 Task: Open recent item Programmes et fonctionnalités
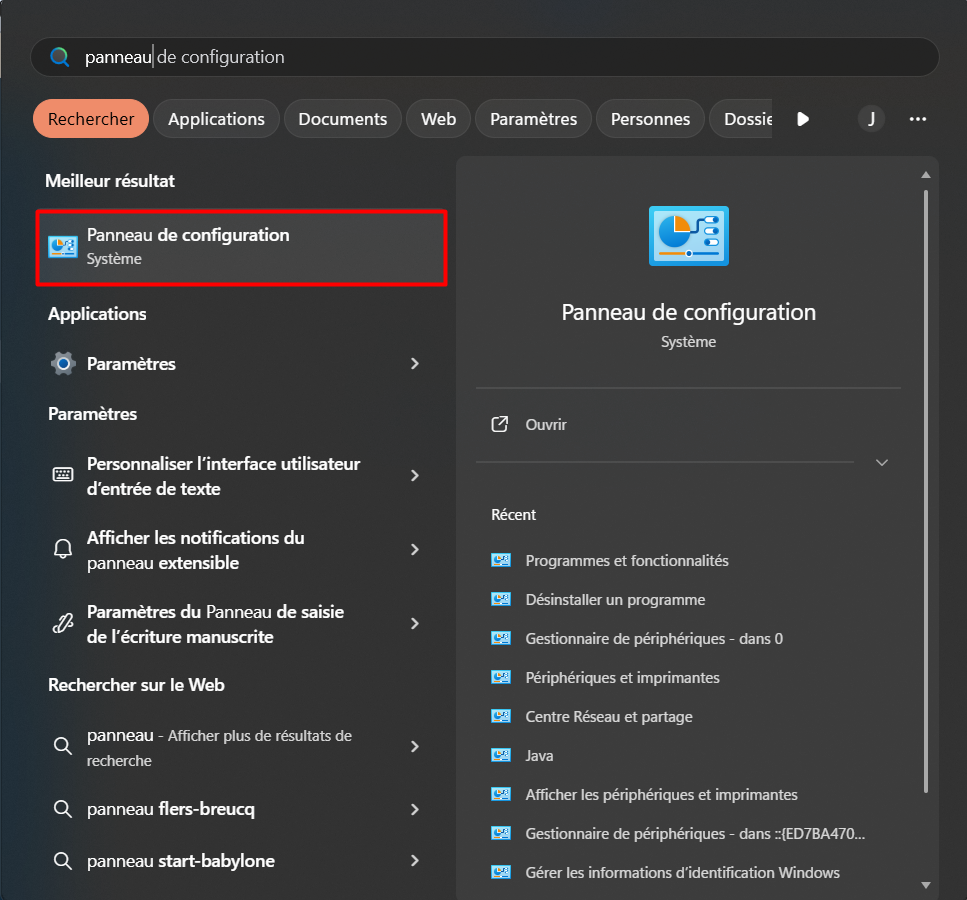tap(627, 561)
